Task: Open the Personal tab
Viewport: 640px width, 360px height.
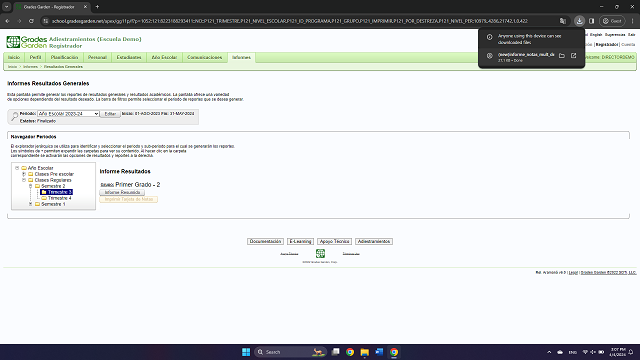Action: [x=97, y=57]
